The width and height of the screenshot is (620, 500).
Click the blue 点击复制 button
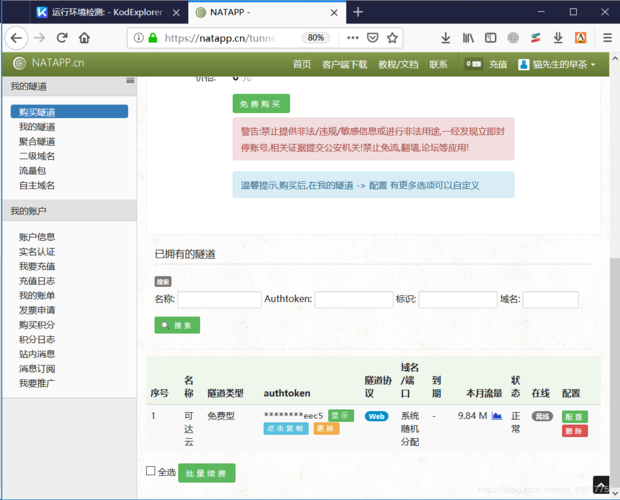(286, 428)
